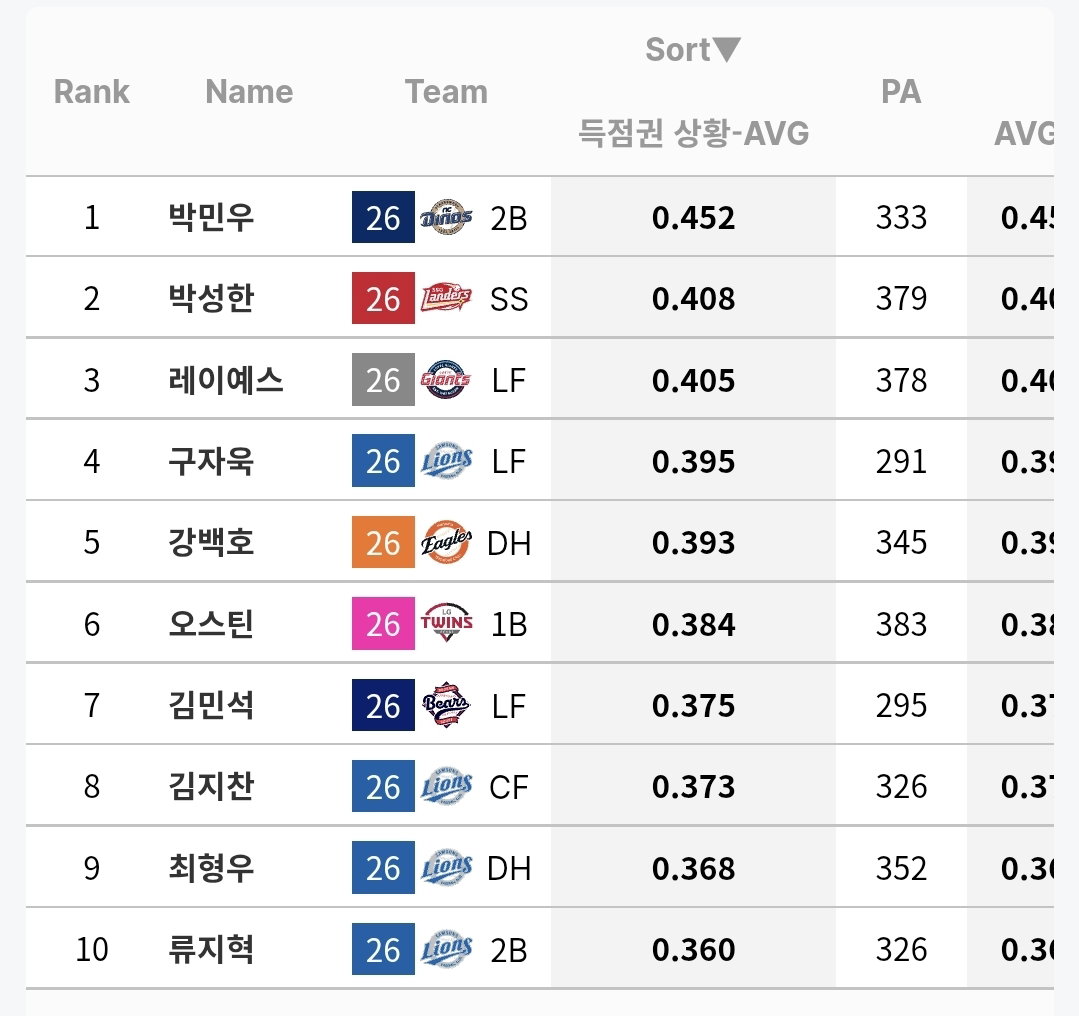Image resolution: width=1079 pixels, height=1016 pixels.
Task: Click the Sort descending arrow
Action: click(x=727, y=50)
